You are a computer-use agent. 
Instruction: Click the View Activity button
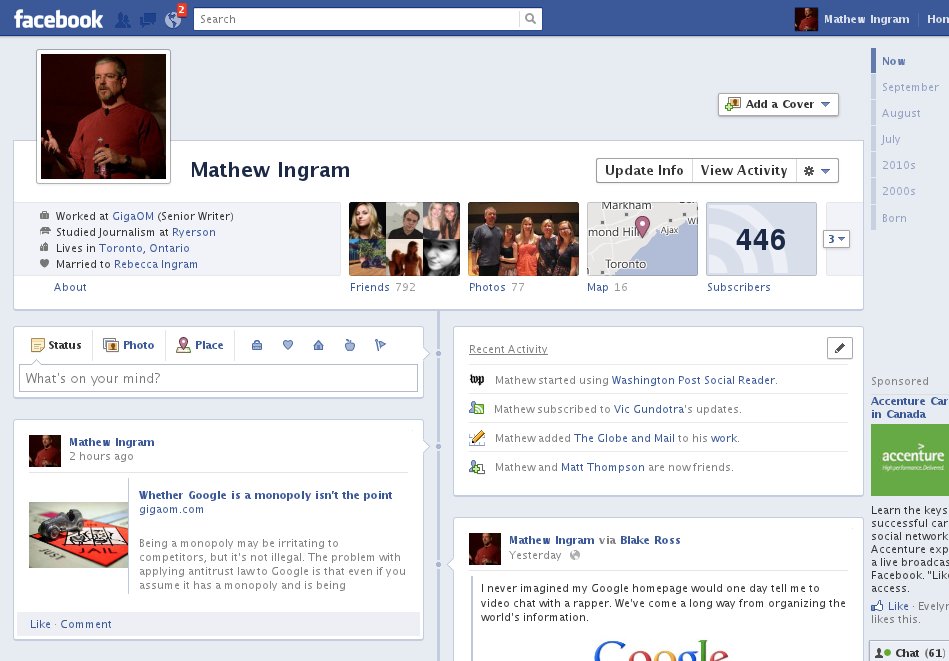pyautogui.click(x=744, y=171)
